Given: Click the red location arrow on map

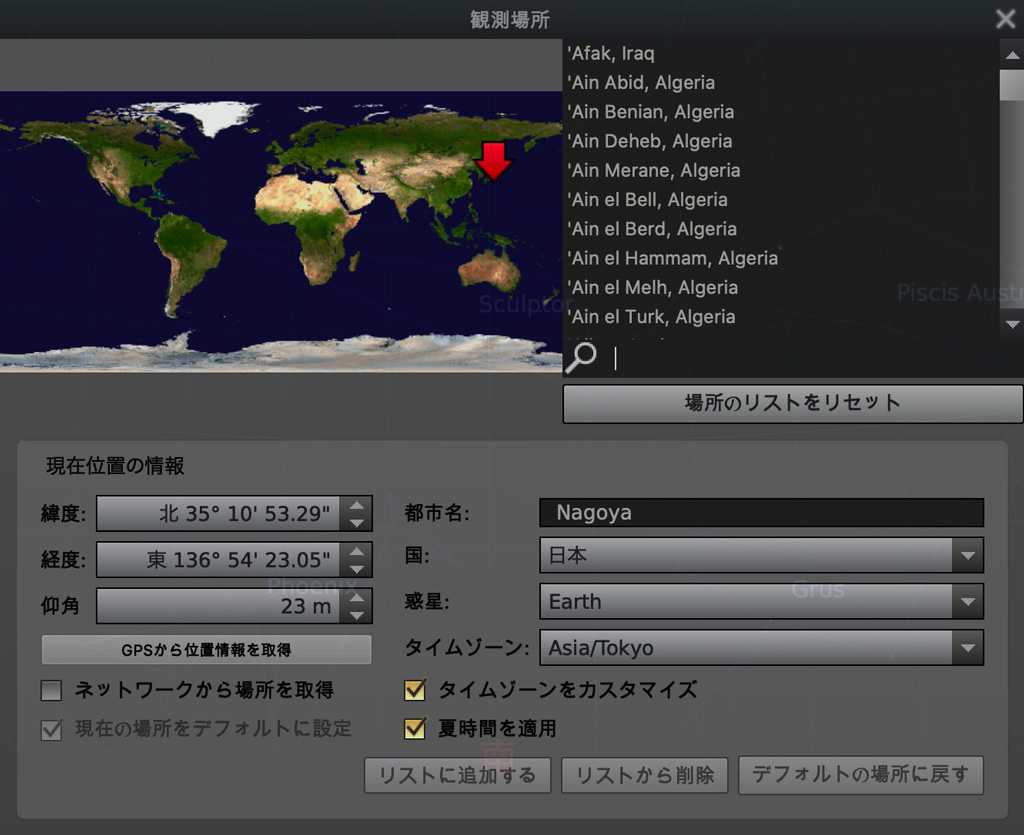Looking at the screenshot, I should 494,160.
